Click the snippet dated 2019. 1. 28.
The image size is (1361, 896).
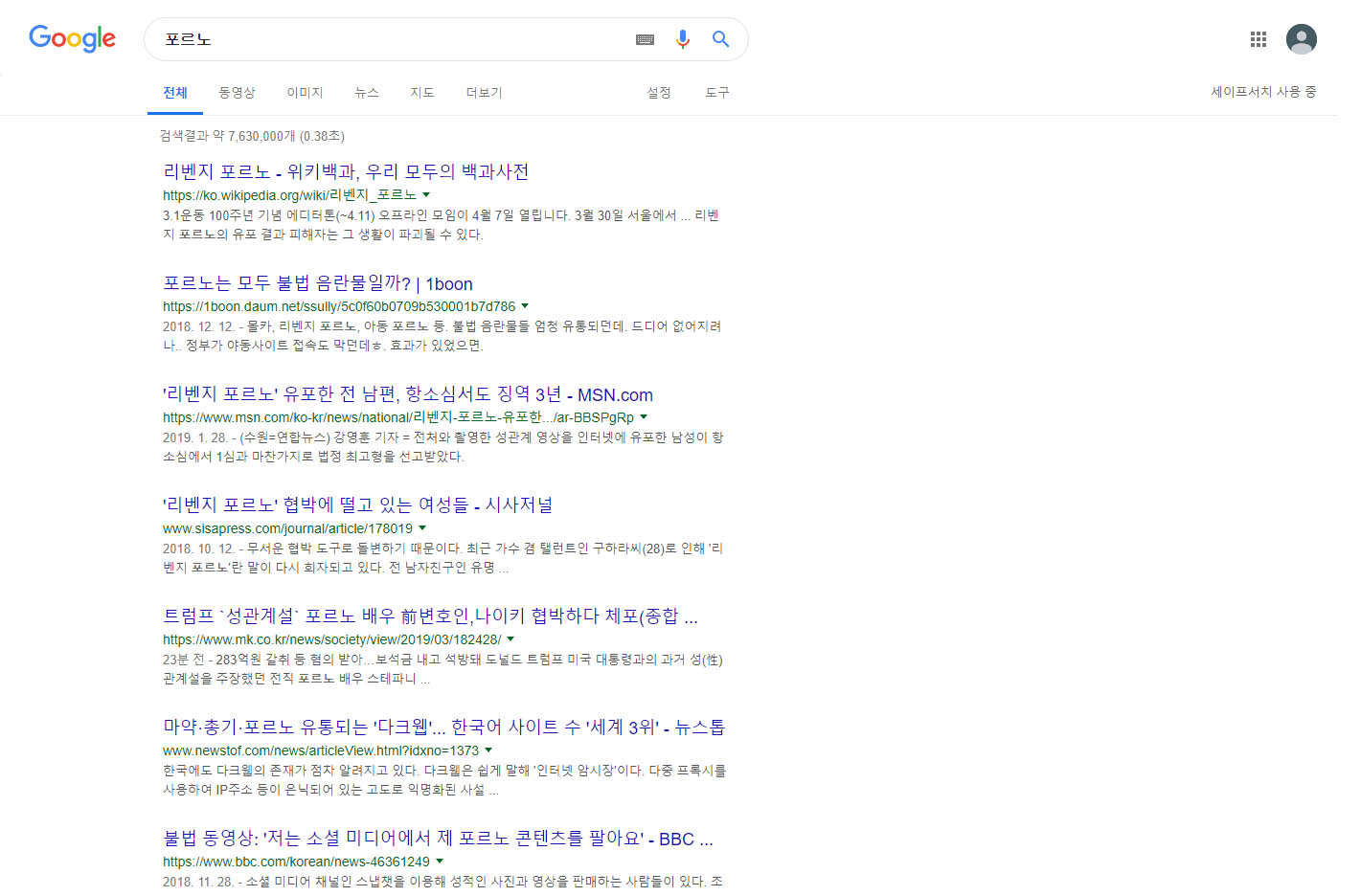click(x=443, y=447)
